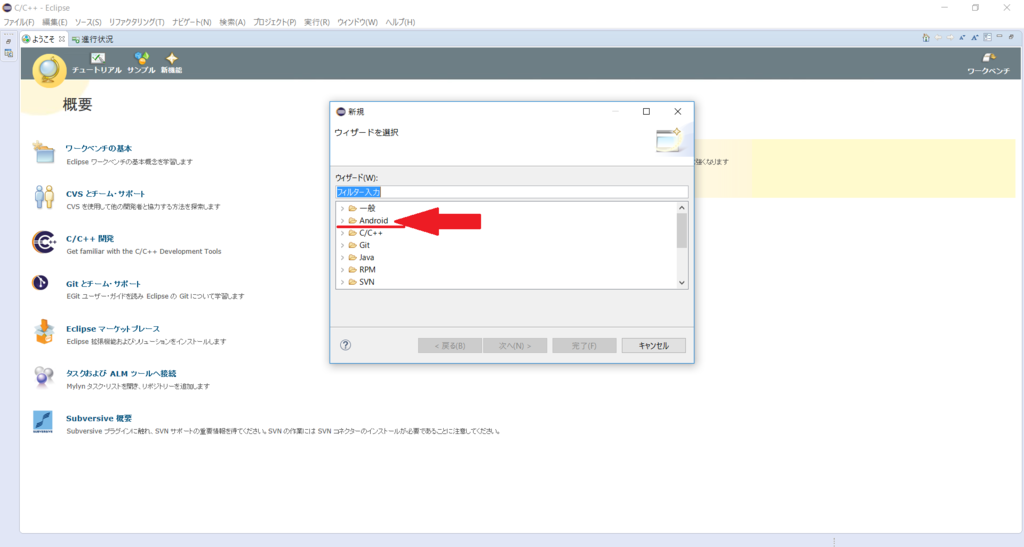Viewport: 1024px width, 547px height.
Task: Expand the C/C++ folder in wizard tree
Action: 342,233
